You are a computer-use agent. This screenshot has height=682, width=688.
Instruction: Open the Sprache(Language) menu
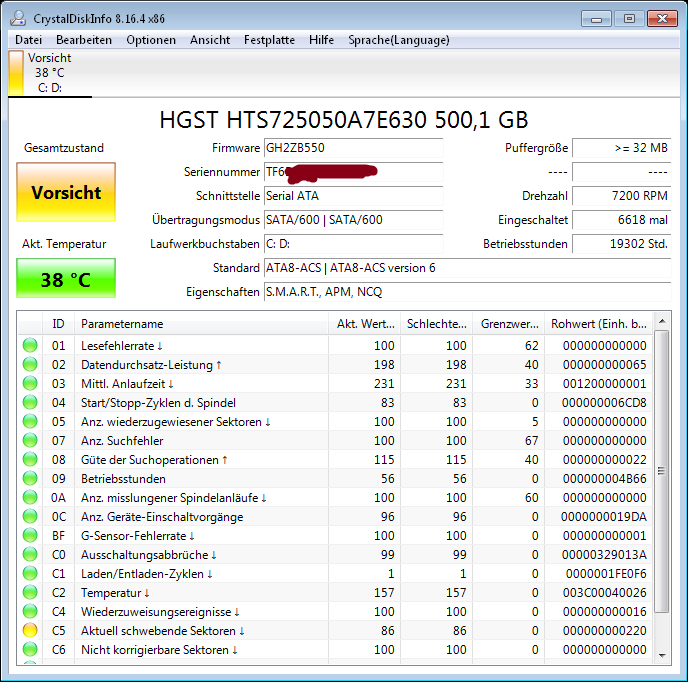pyautogui.click(x=399, y=40)
